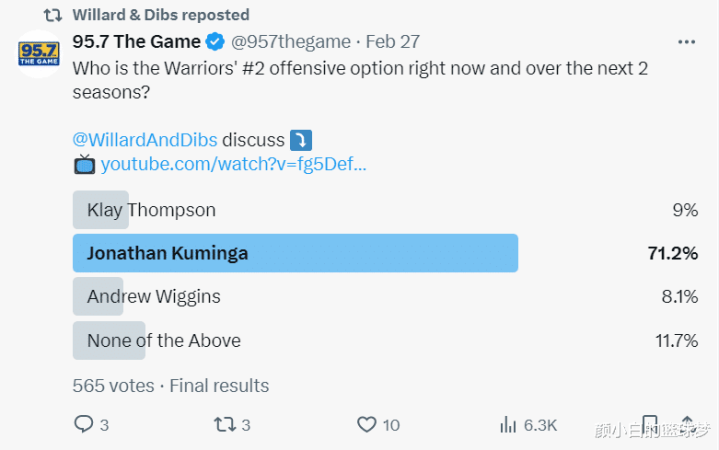Click the 95.7 The Game account name
Viewport: 719px width, 450px height.
click(137, 42)
